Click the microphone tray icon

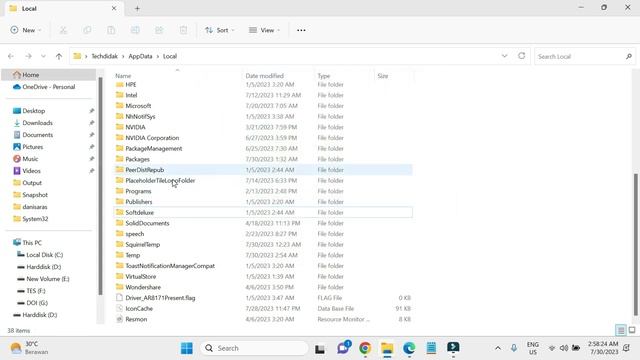513,348
